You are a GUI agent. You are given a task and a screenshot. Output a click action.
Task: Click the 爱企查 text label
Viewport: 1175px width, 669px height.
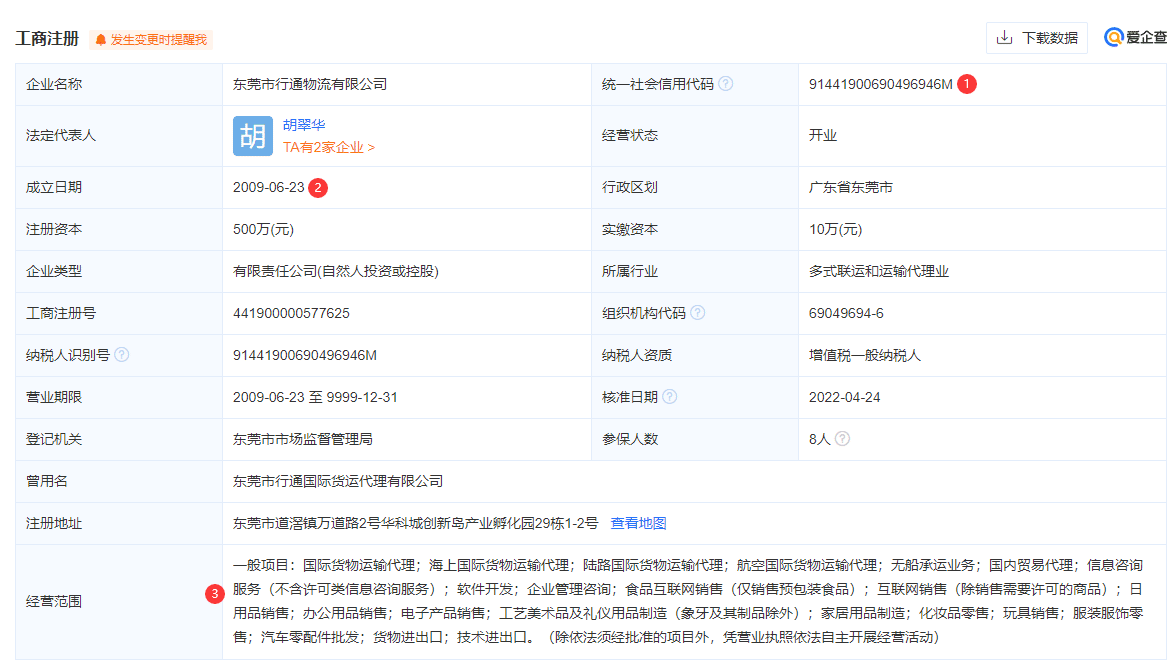(x=1145, y=38)
